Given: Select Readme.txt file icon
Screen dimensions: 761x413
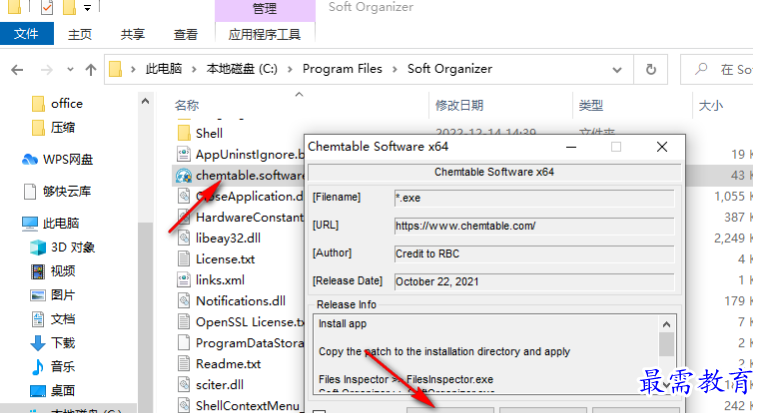Looking at the screenshot, I should (184, 363).
